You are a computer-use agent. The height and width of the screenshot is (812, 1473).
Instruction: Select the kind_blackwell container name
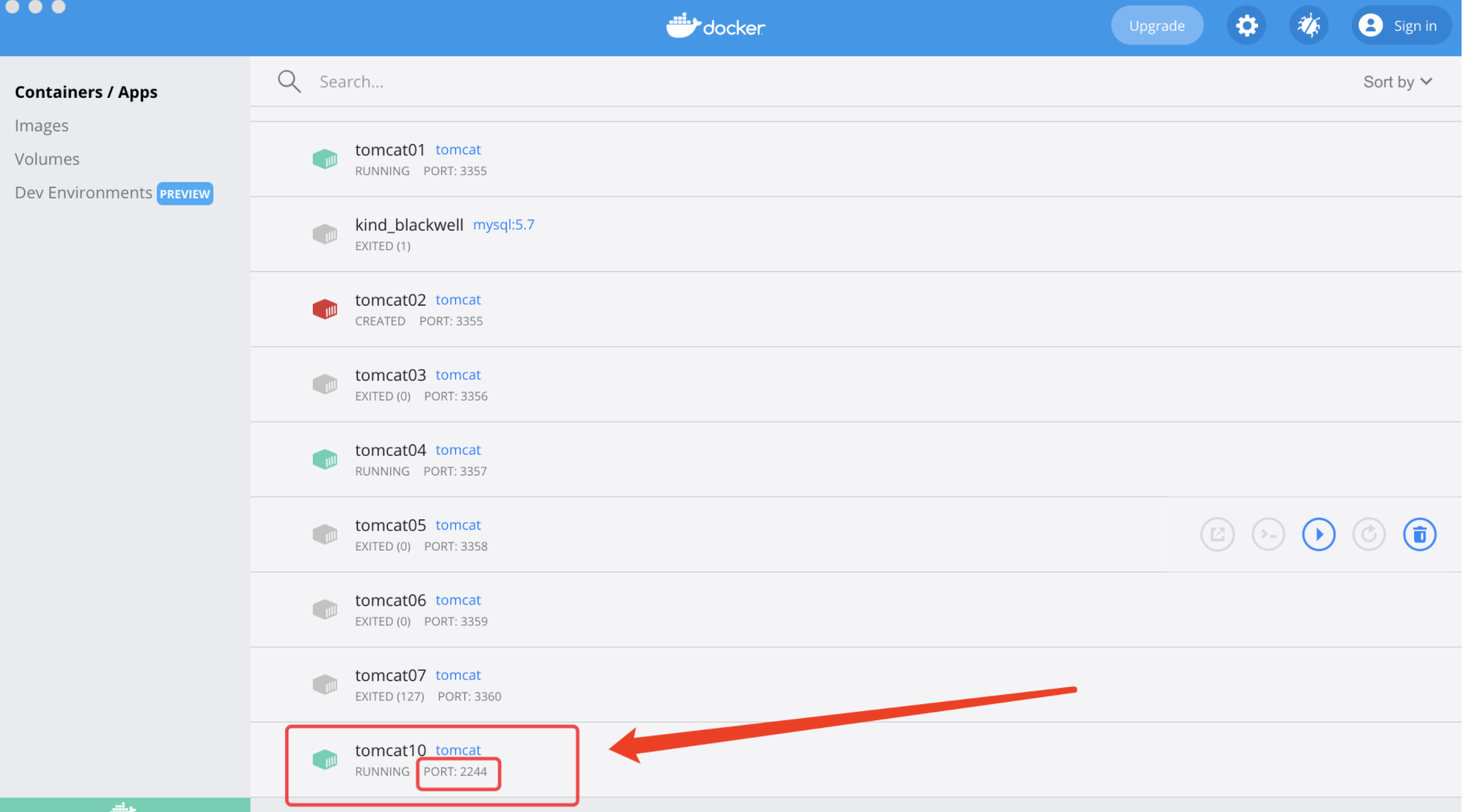(x=409, y=225)
